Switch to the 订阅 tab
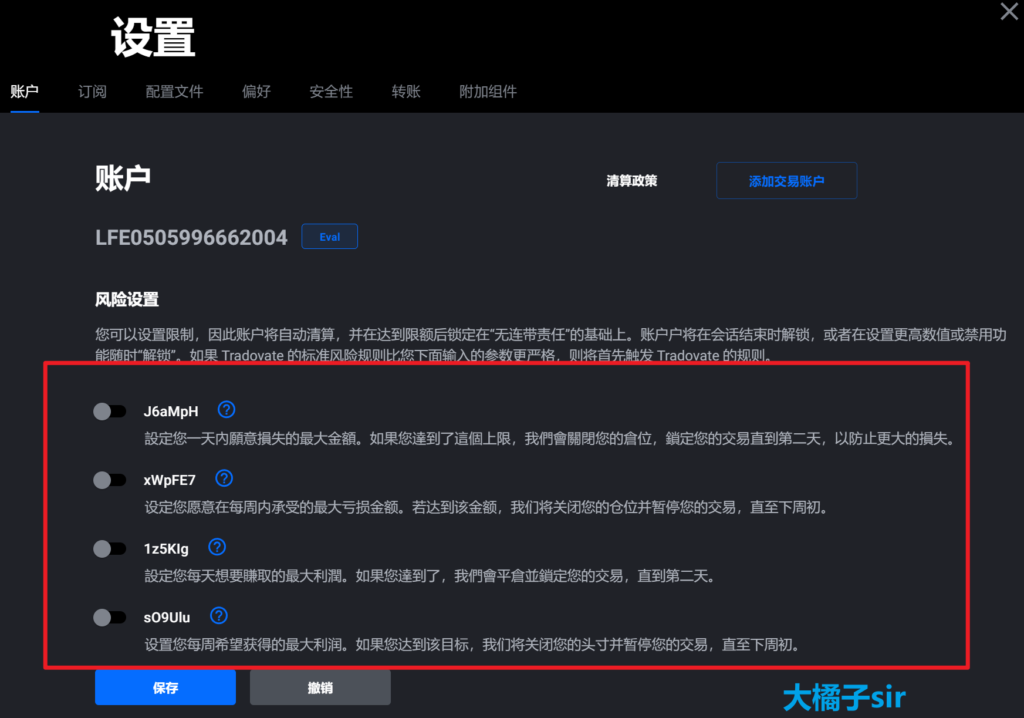Screen dimensions: 1024x718 click(x=92, y=92)
